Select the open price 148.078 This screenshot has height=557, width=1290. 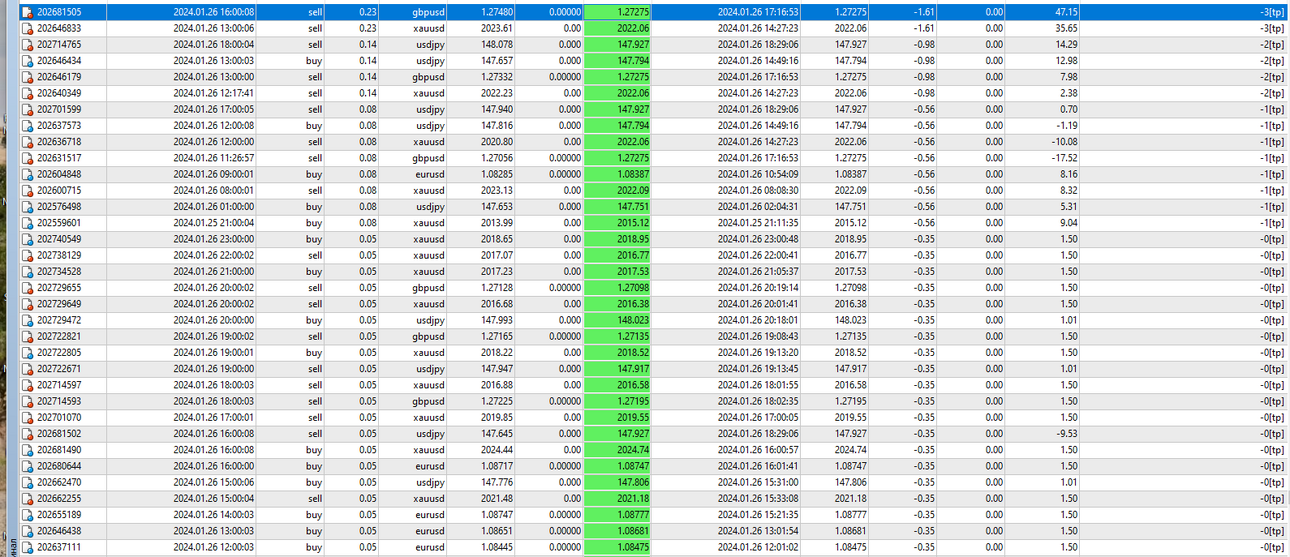coord(498,45)
